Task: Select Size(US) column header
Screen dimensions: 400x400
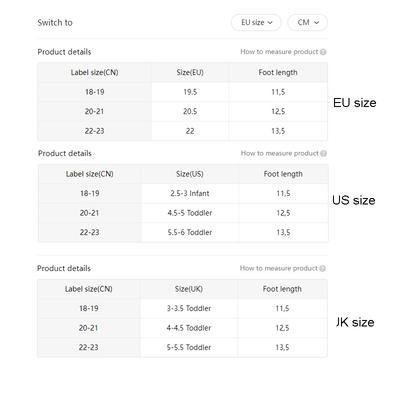Action: click(190, 174)
